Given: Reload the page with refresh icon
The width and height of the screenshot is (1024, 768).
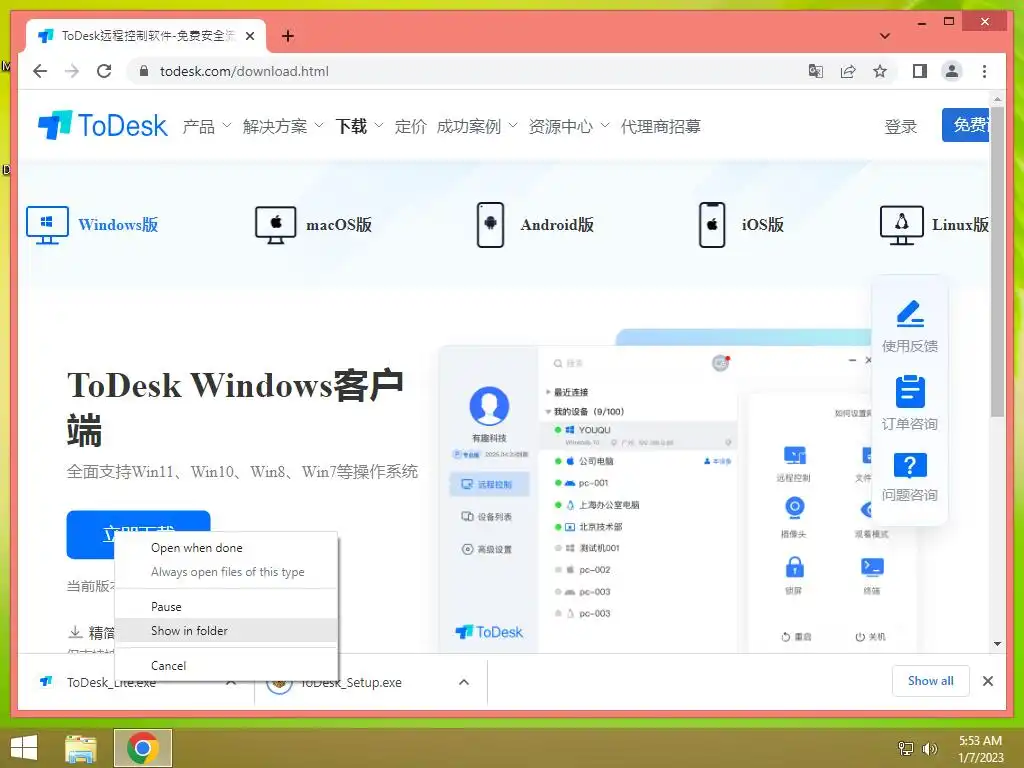Looking at the screenshot, I should tap(104, 71).
